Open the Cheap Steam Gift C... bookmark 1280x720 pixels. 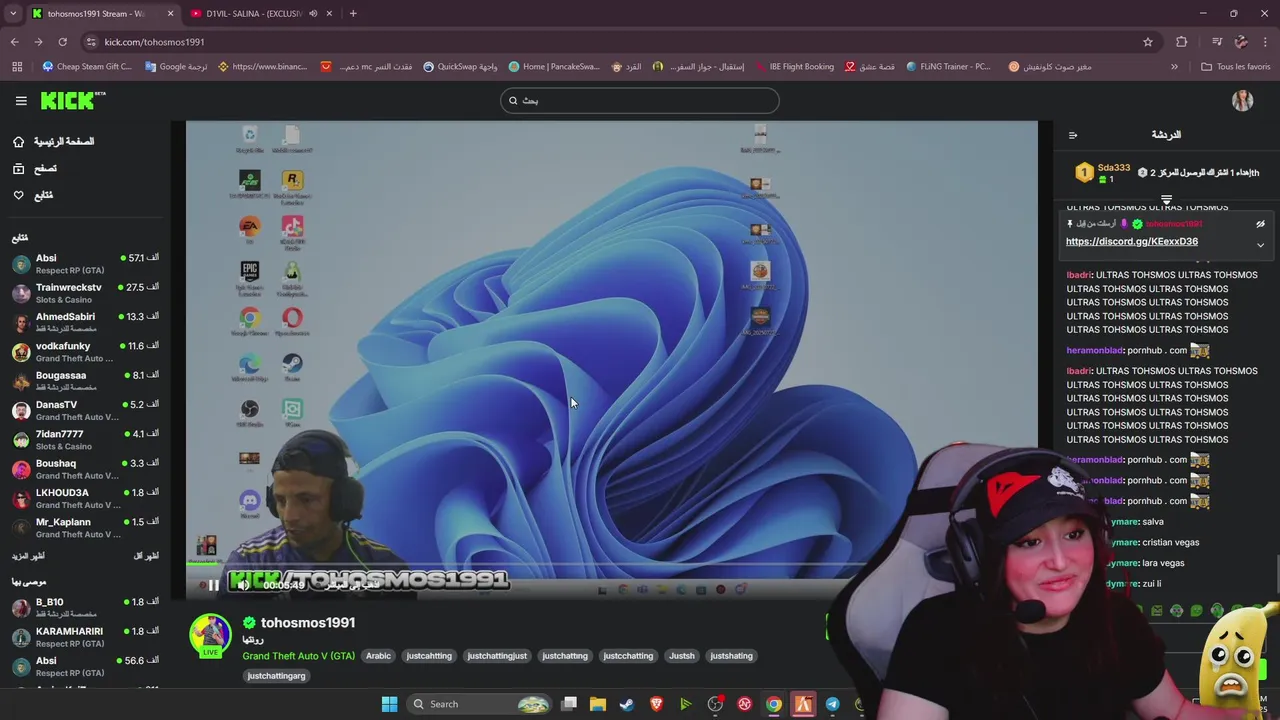87,67
